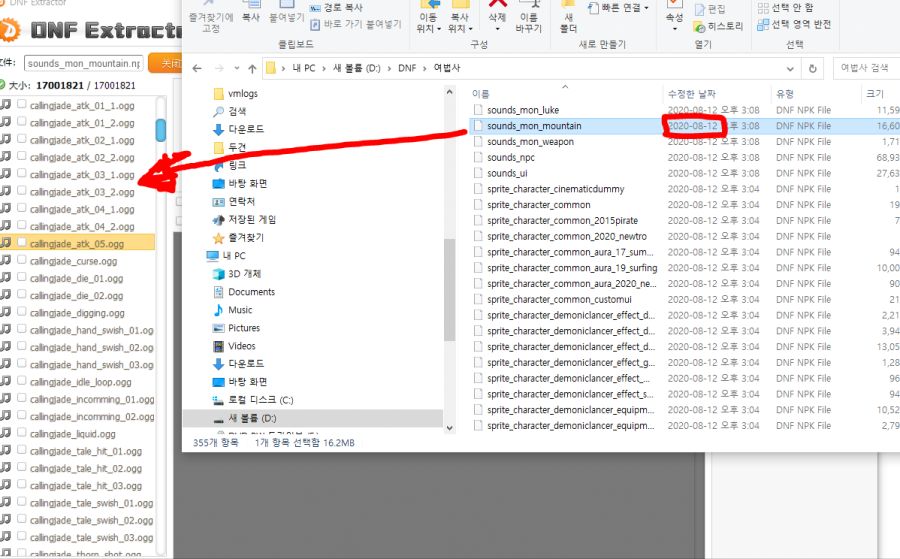900x559 pixels.
Task: Sort files by 수정한 날짜 column header
Action: point(691,94)
